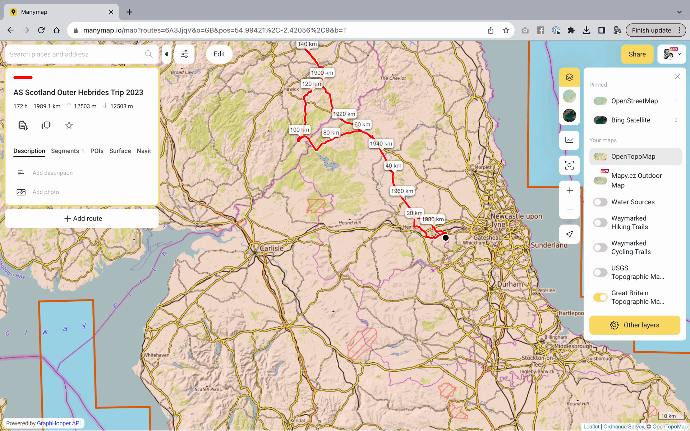The image size is (690, 431).
Task: Click the camera extension icon
Action: pos(525,30)
